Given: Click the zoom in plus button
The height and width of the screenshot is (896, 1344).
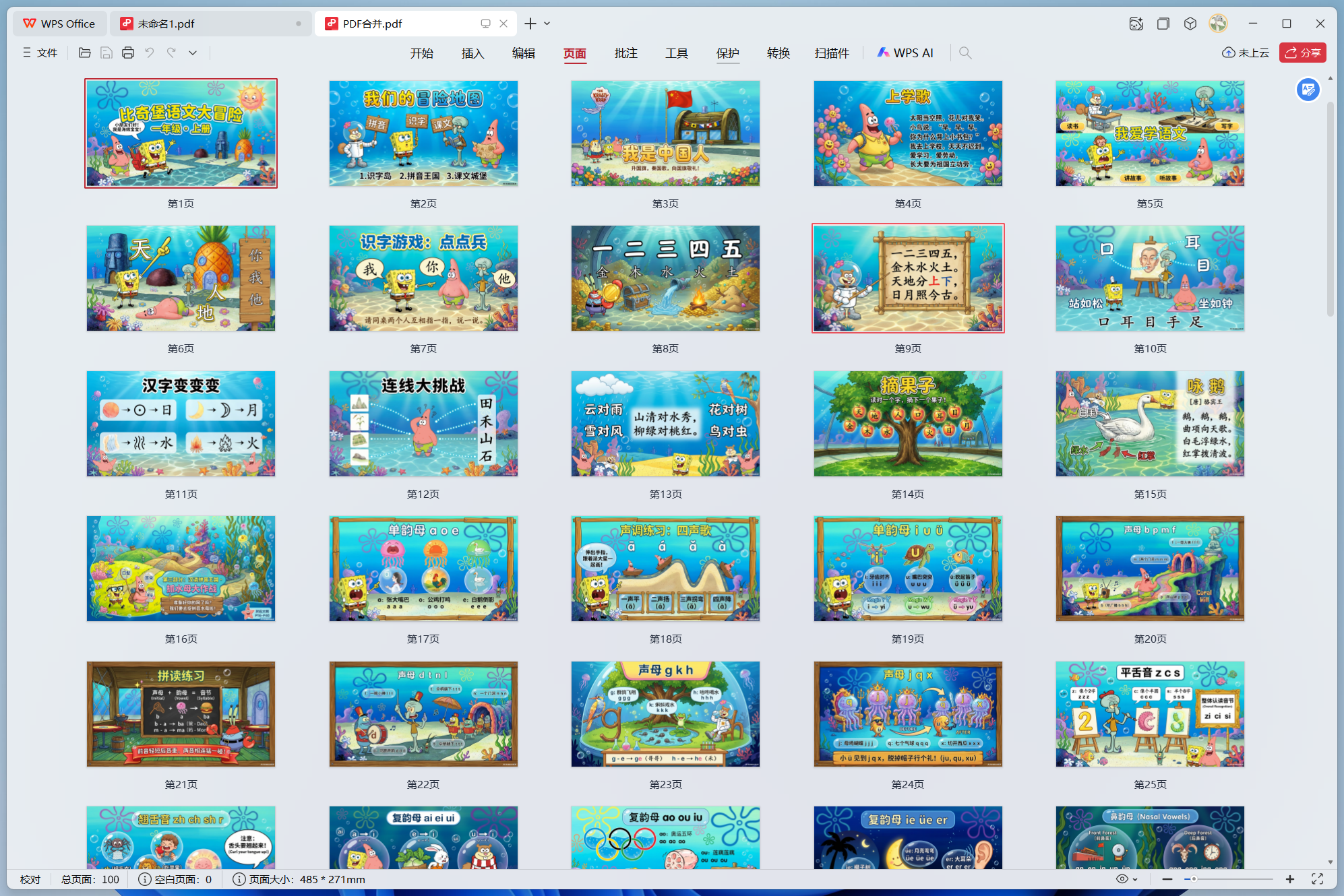Looking at the screenshot, I should (x=1289, y=879).
